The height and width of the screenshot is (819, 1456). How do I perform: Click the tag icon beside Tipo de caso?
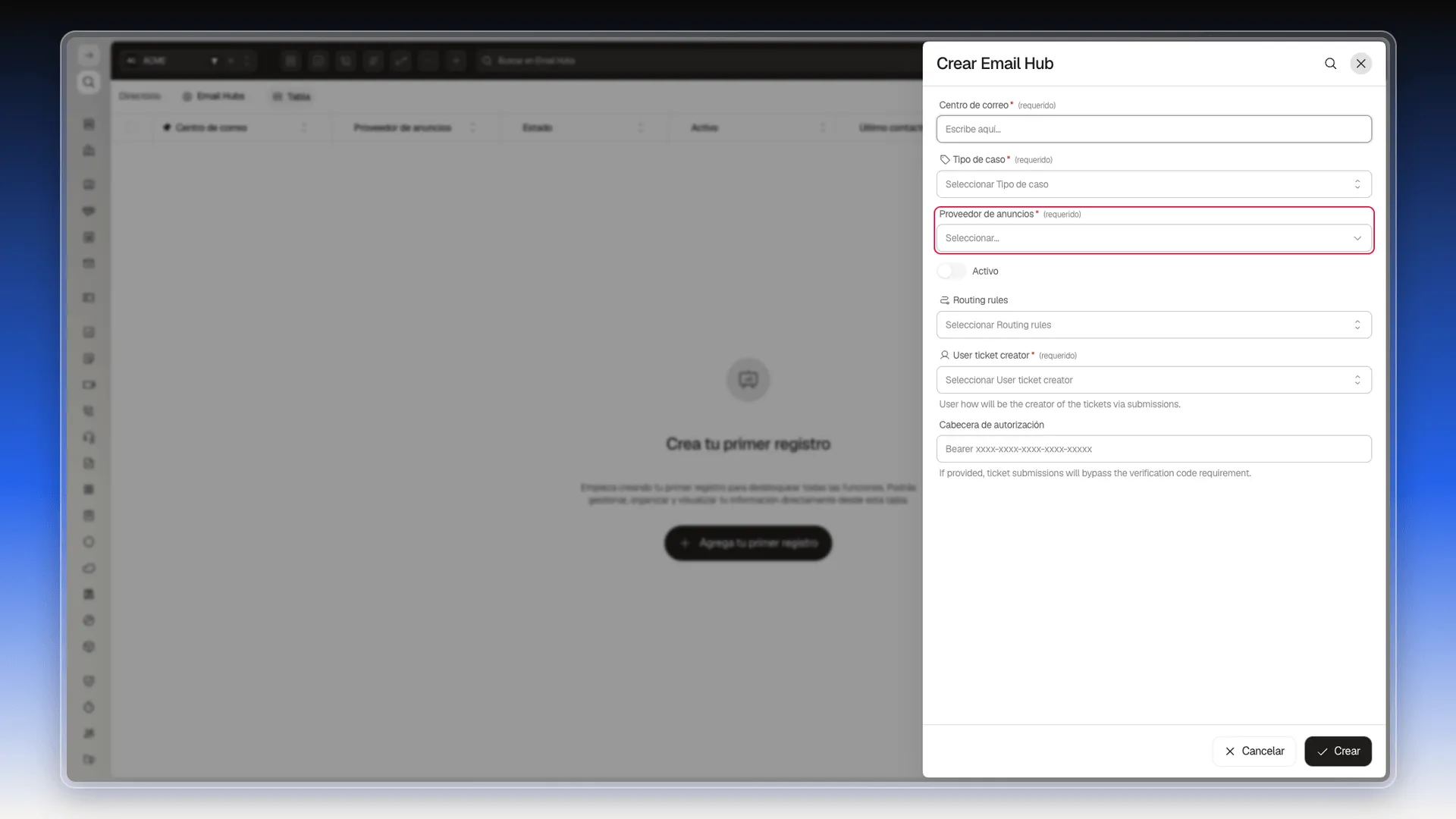tap(945, 160)
